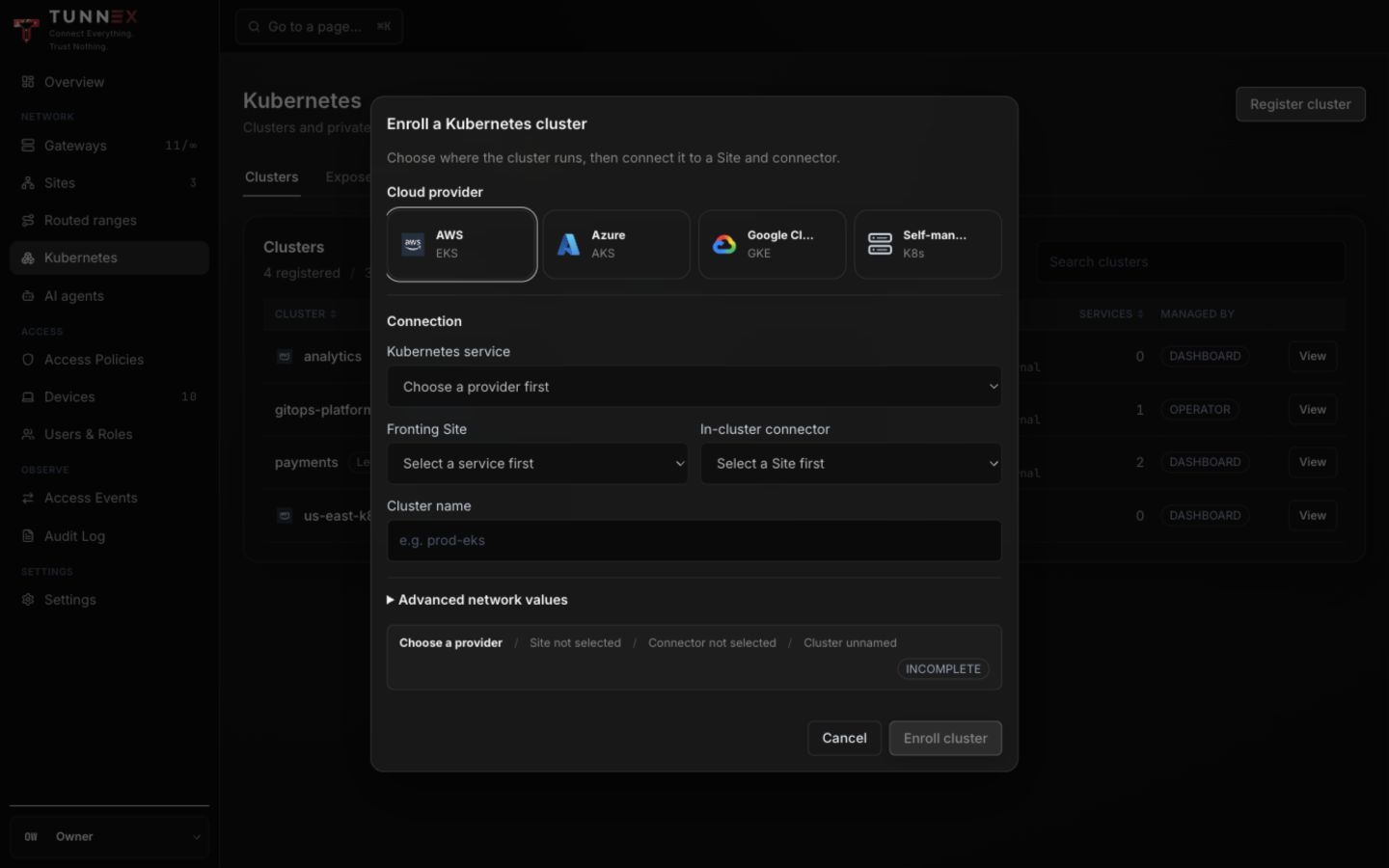Click the analytics cluster row icon

tap(285, 357)
